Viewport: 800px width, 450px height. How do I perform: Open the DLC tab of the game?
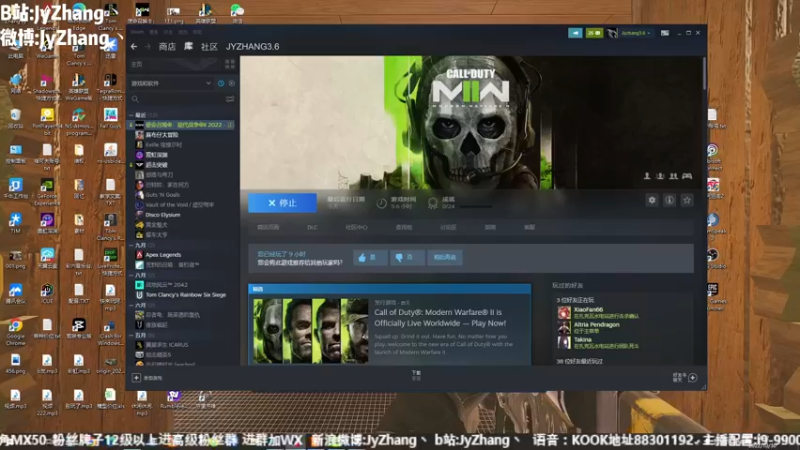(x=312, y=228)
